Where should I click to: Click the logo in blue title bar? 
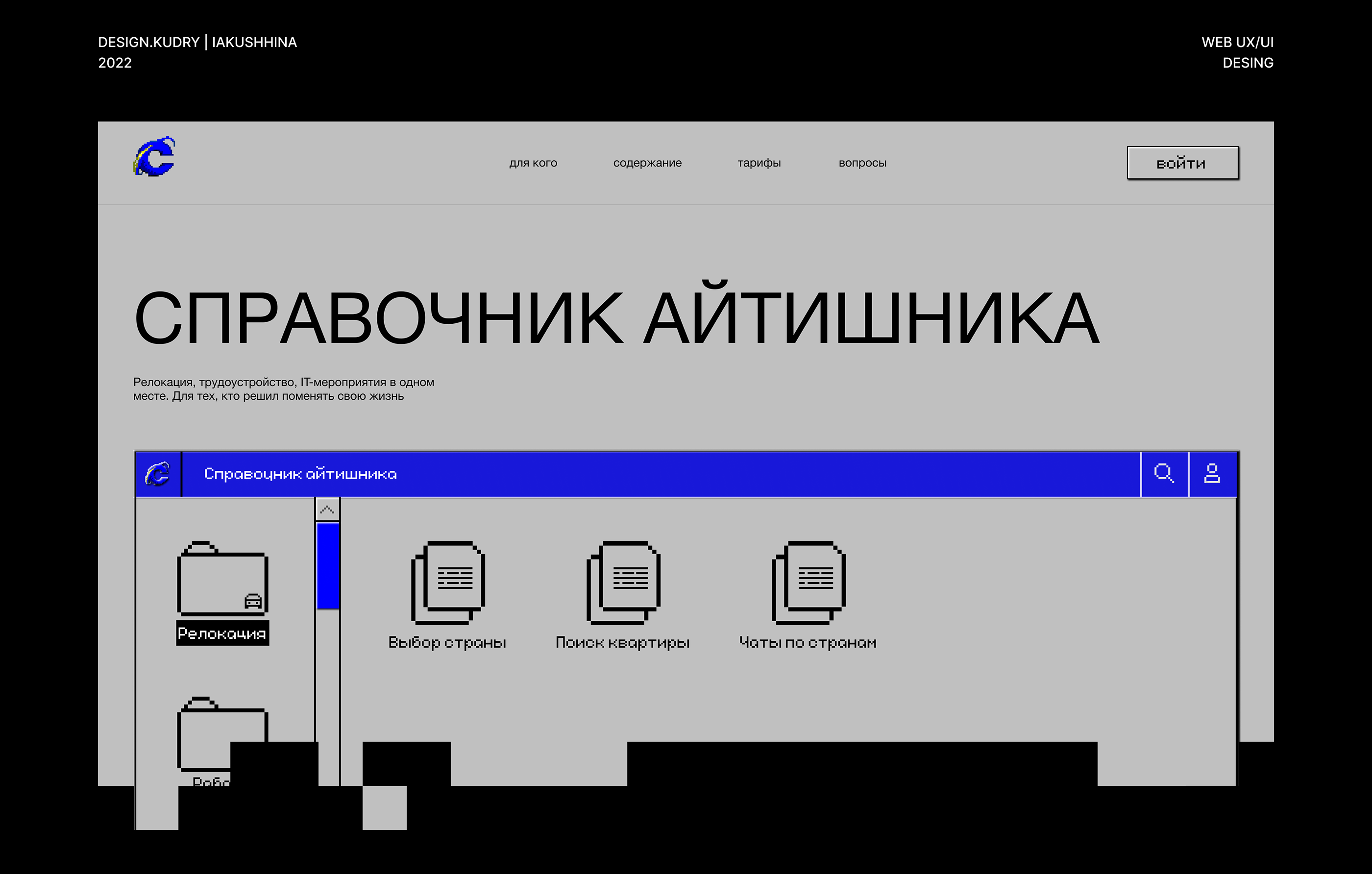coord(158,473)
